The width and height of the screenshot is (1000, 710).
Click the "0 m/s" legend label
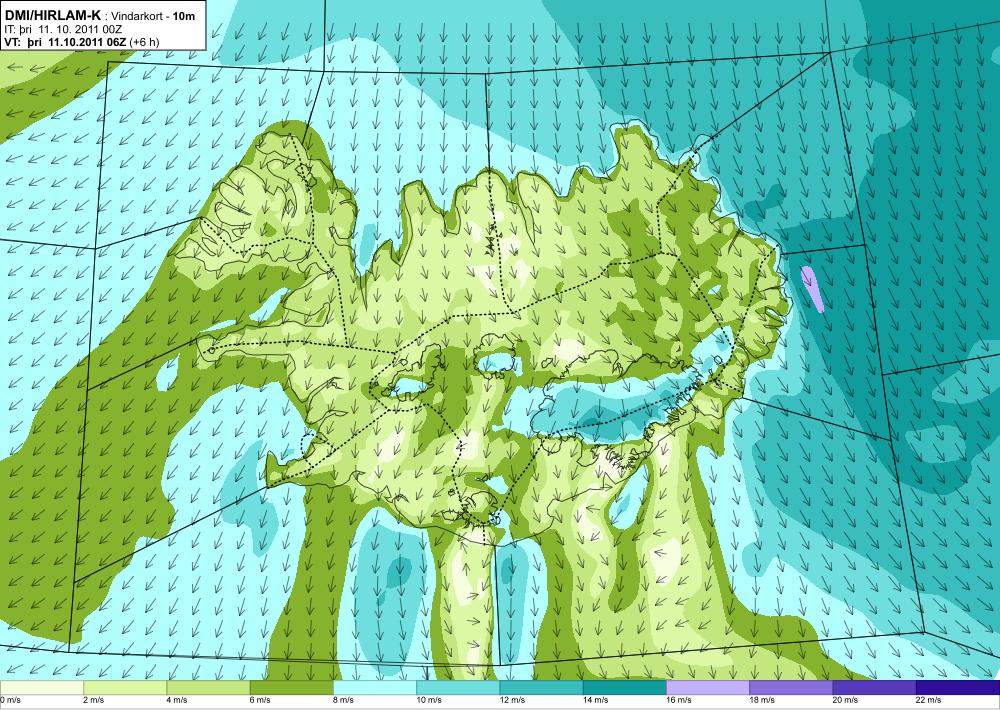(10, 700)
